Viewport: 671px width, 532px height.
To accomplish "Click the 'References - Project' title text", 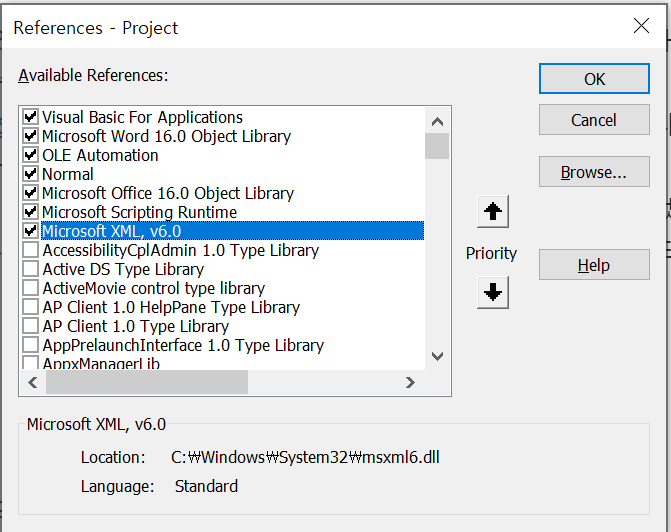I will point(95,28).
